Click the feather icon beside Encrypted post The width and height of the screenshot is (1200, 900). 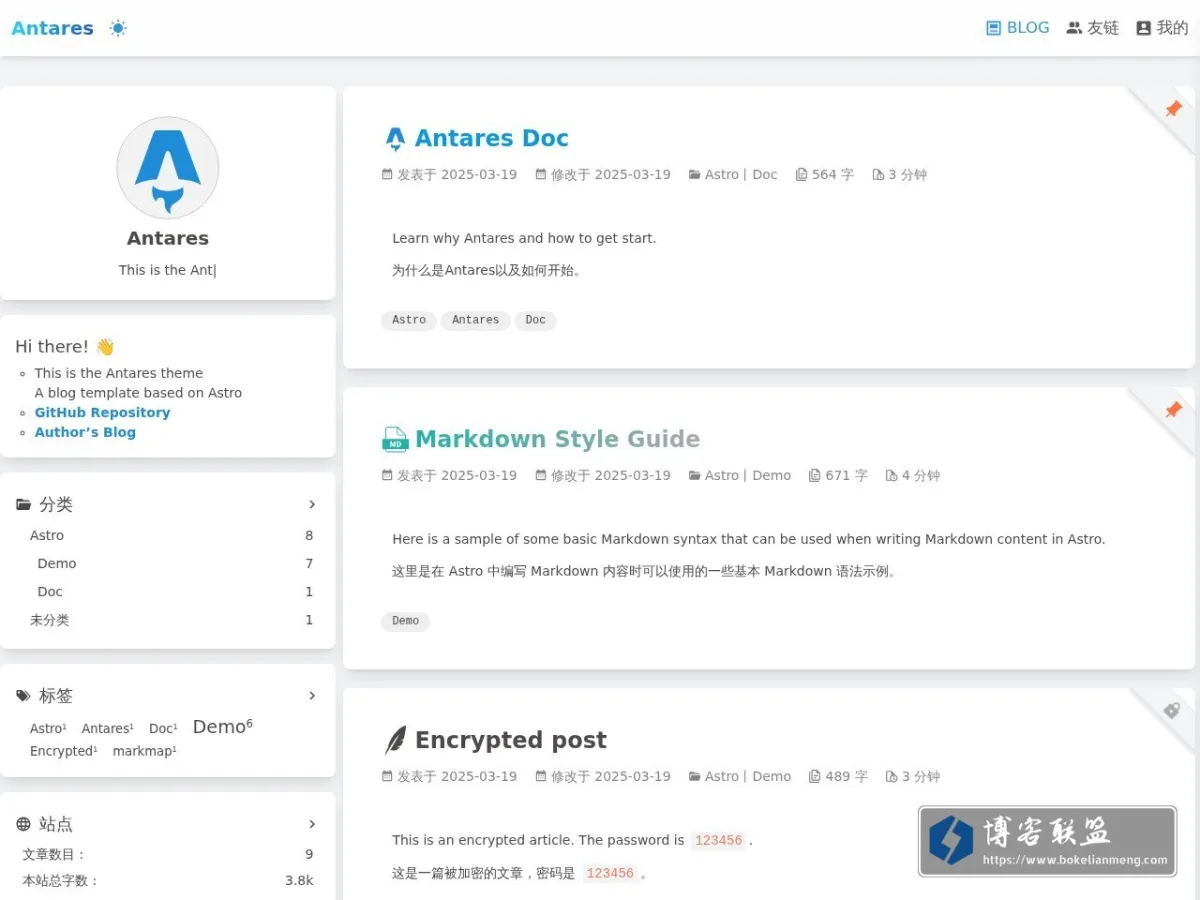click(396, 740)
